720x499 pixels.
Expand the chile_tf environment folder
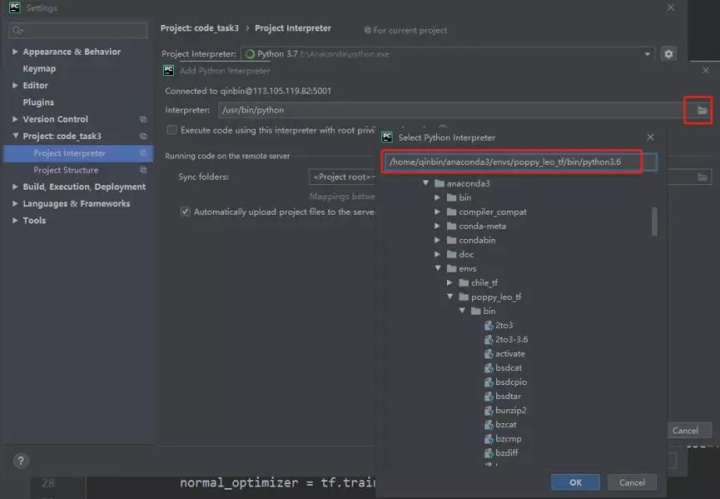pos(450,283)
